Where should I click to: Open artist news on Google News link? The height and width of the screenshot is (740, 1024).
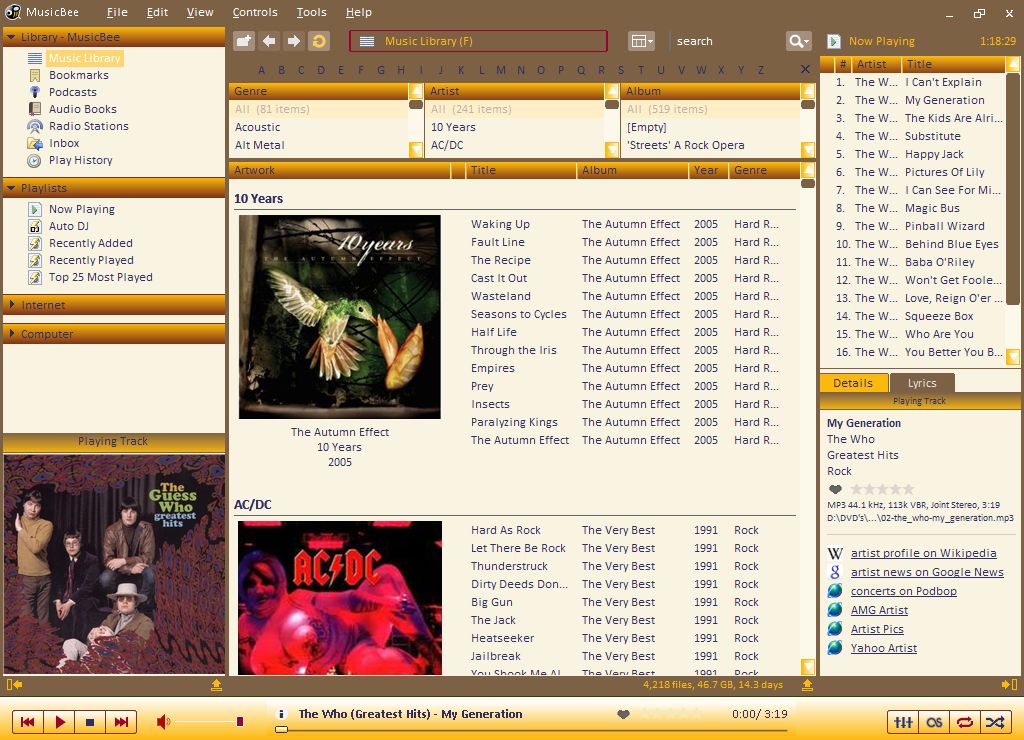click(x=927, y=572)
